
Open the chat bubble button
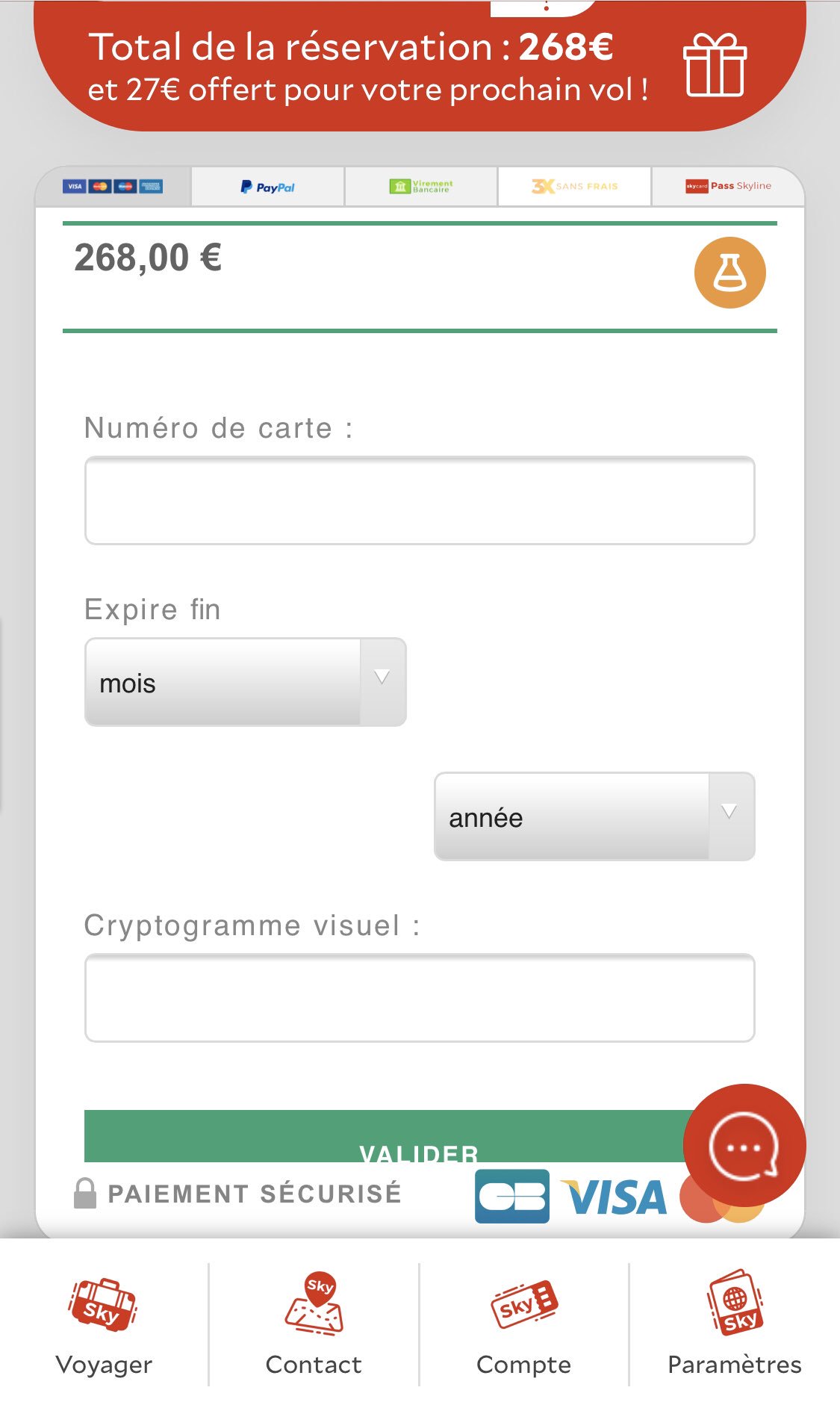pyautogui.click(x=744, y=1145)
